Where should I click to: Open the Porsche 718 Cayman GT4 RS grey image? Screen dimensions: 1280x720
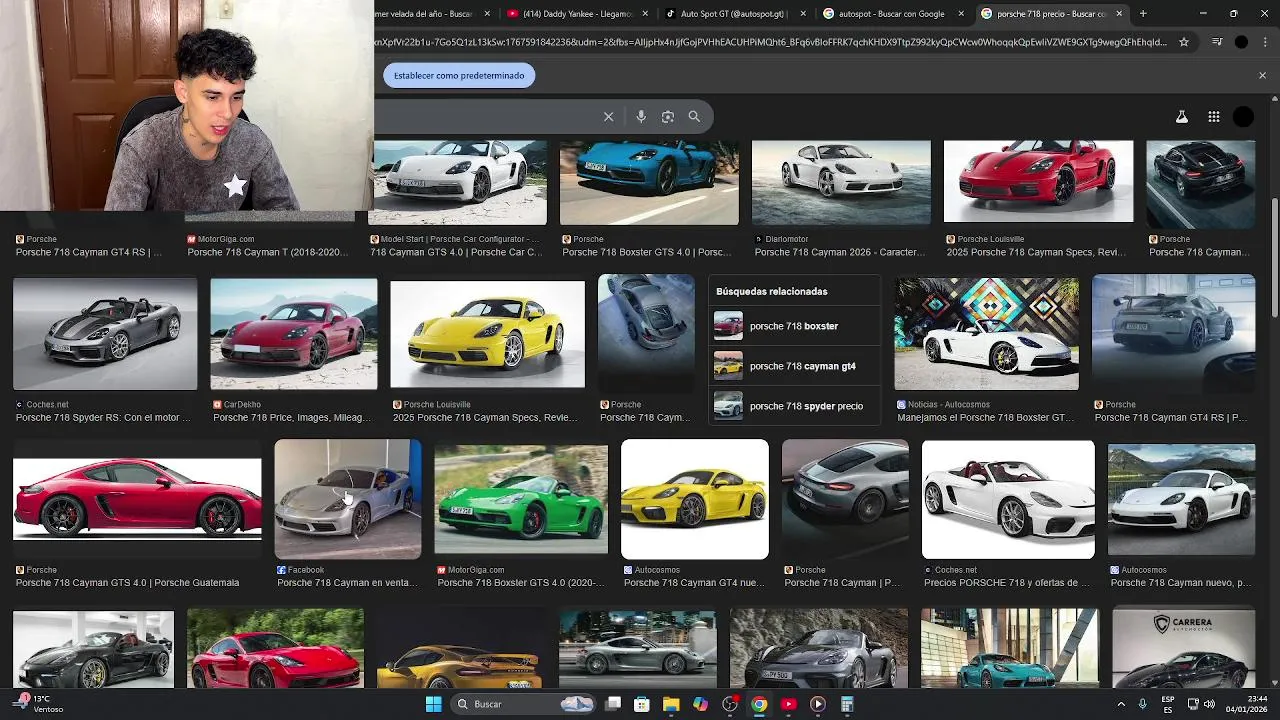pos(1173,334)
